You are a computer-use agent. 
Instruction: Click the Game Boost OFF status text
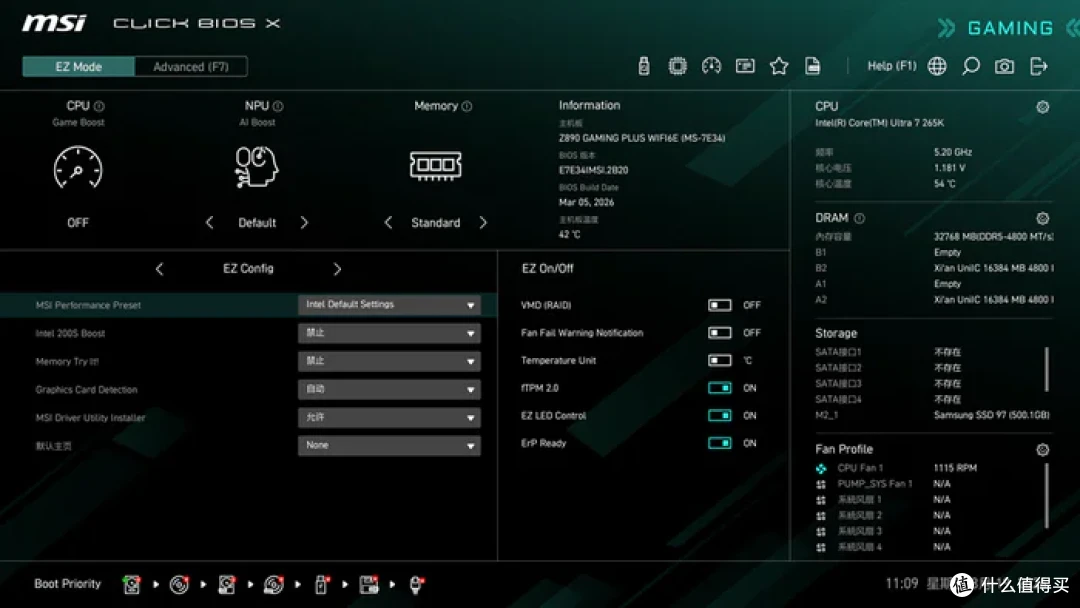78,222
